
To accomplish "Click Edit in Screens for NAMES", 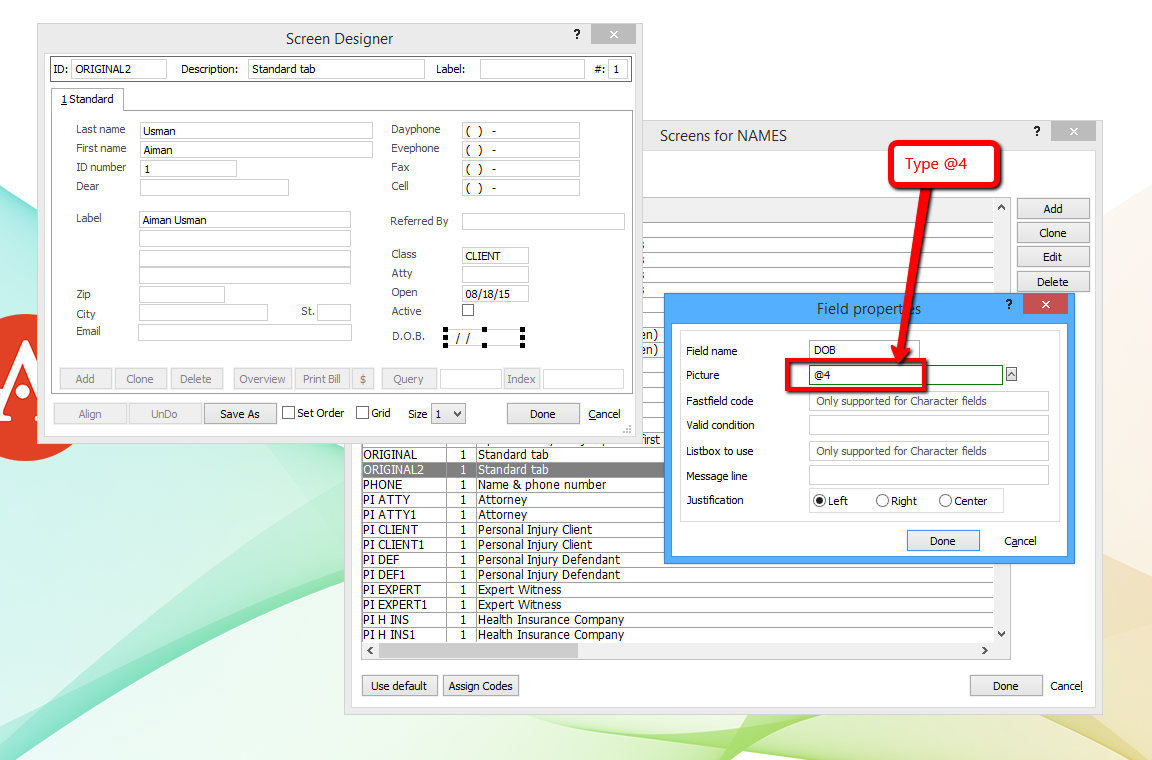I will (1053, 257).
